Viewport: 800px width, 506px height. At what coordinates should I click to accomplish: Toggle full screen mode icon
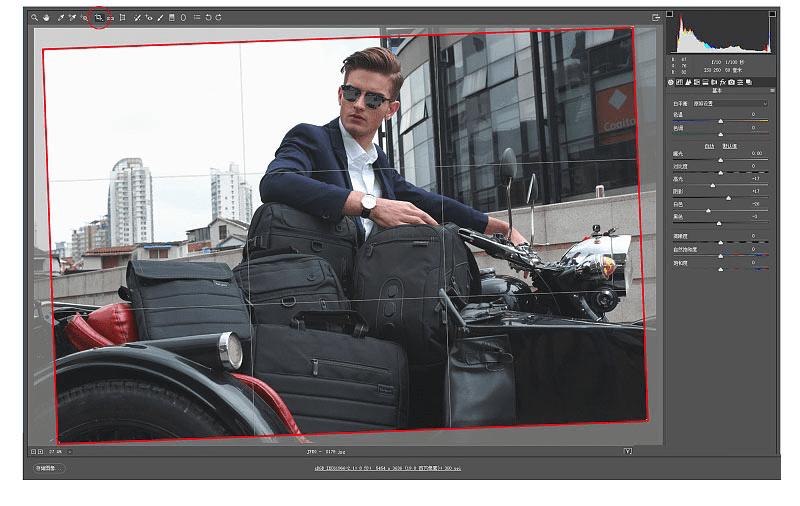(656, 17)
